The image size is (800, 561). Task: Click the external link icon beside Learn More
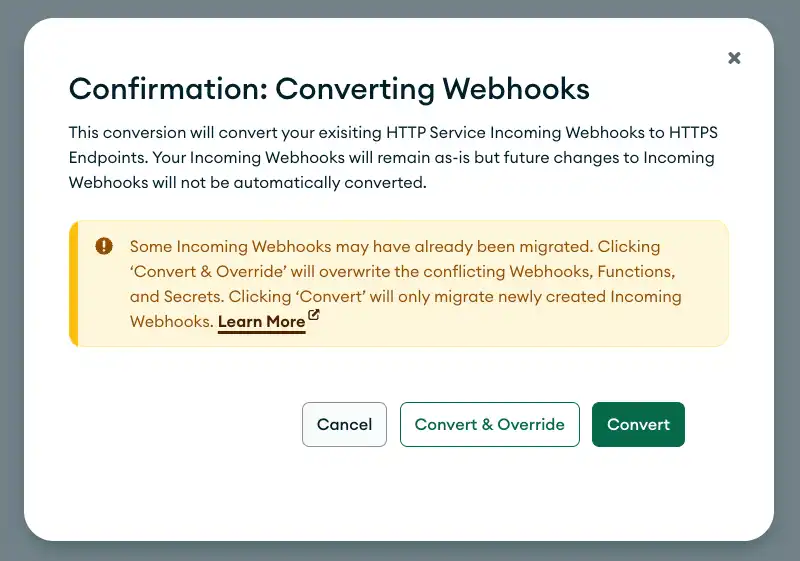[x=314, y=317]
